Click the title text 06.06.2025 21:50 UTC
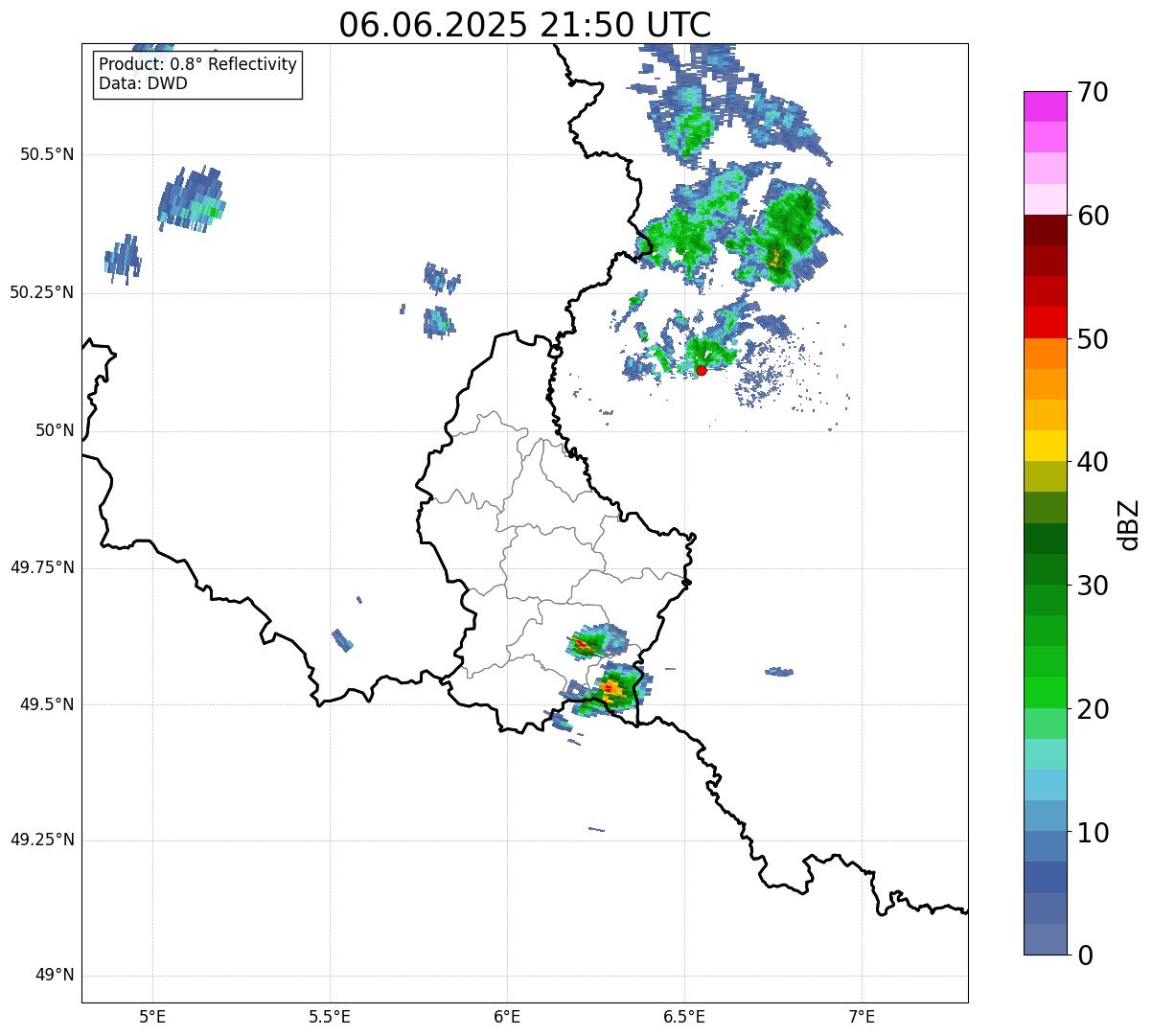The image size is (1152, 1036). click(x=525, y=24)
